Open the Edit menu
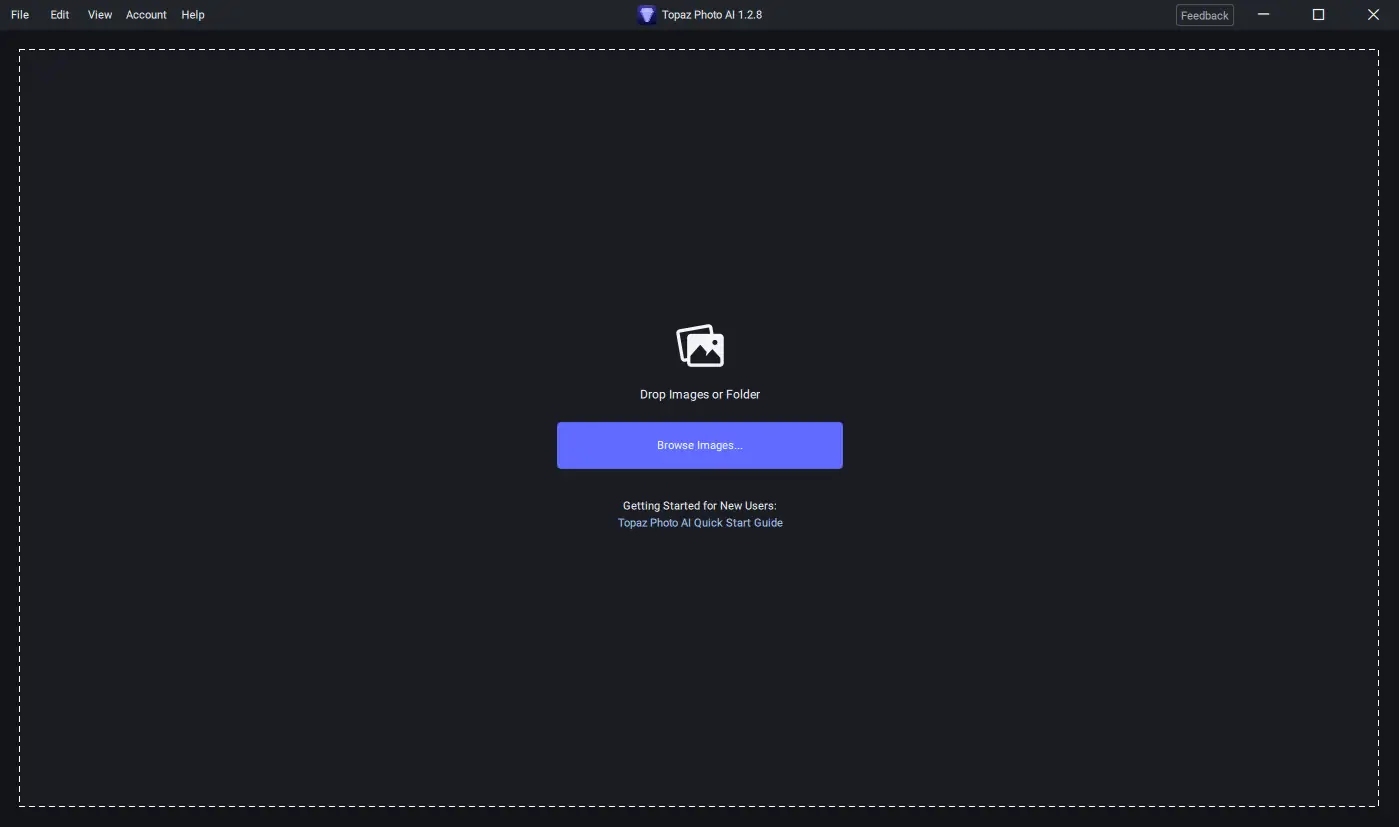This screenshot has height=827, width=1399. 60,15
